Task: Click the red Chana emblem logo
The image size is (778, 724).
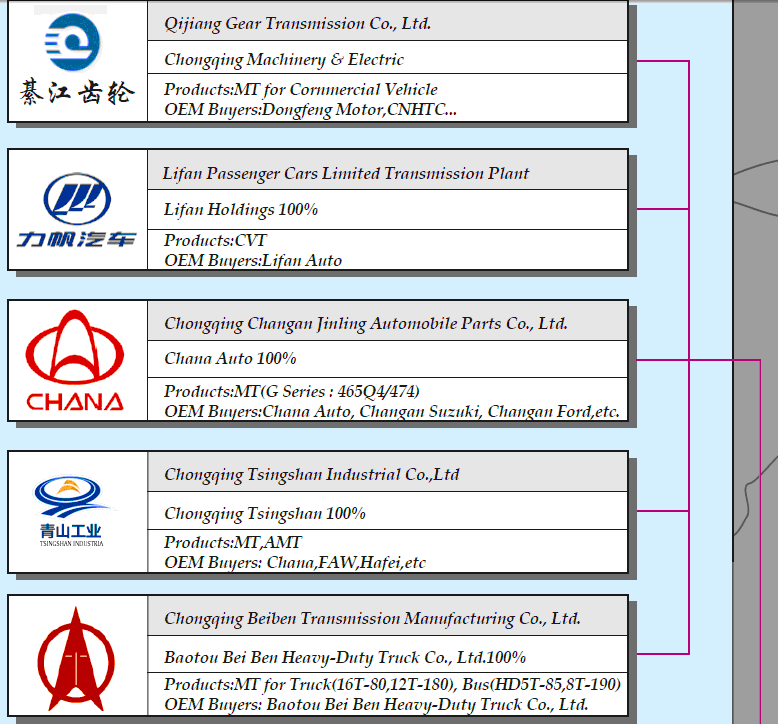Action: [x=74, y=347]
